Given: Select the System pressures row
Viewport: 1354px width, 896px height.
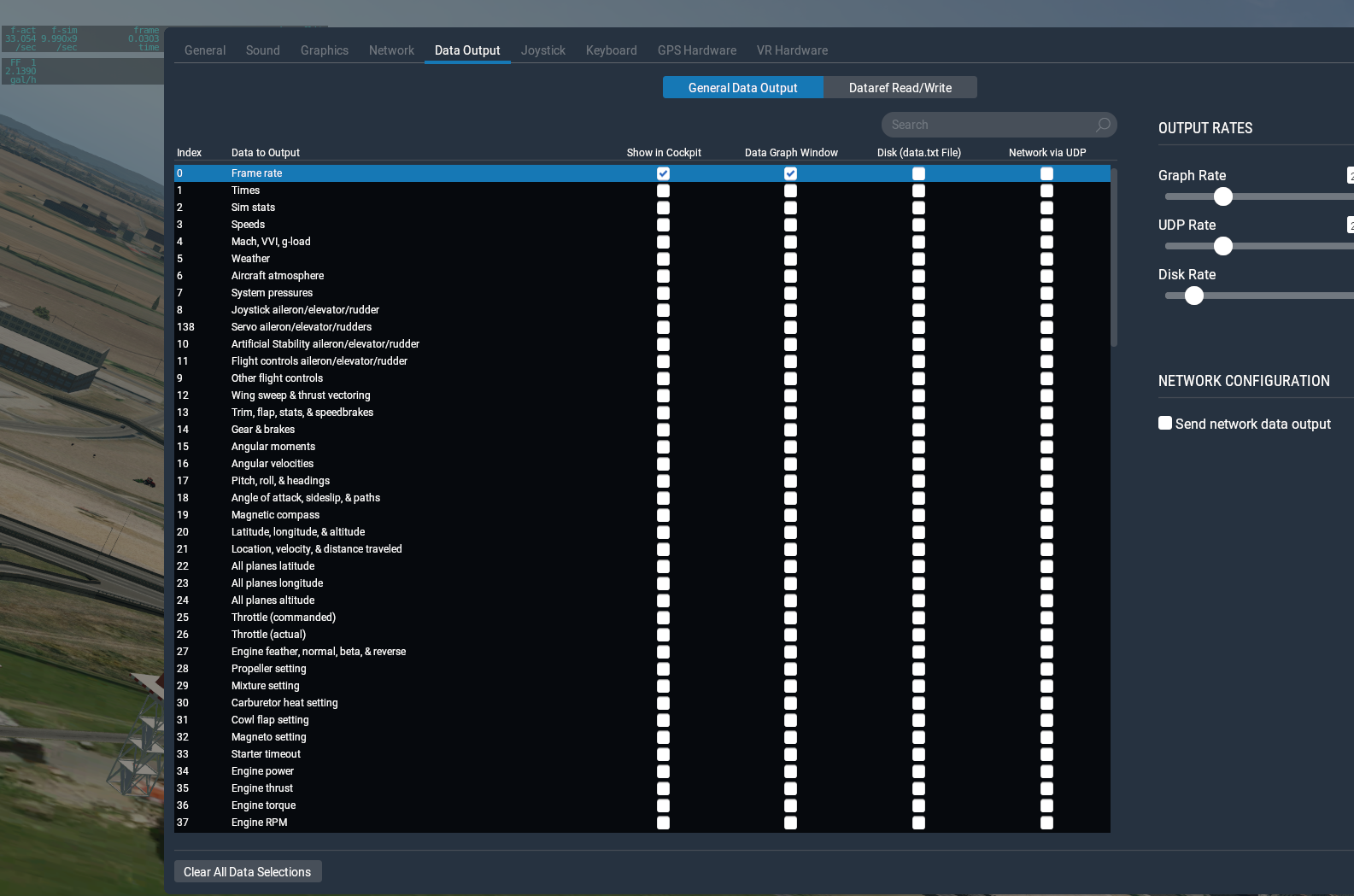Looking at the screenshot, I should coord(642,293).
